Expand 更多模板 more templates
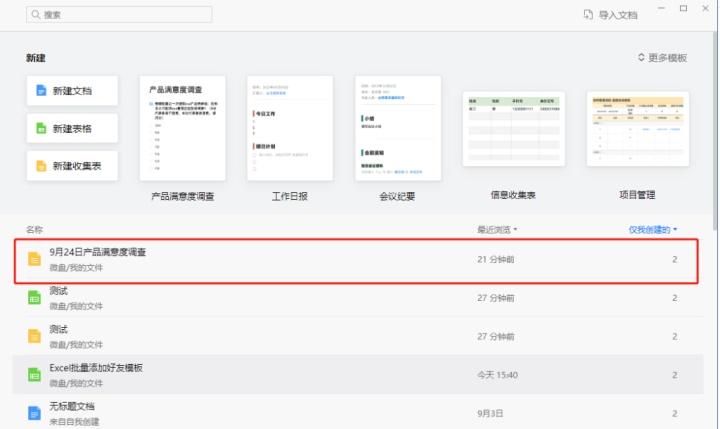Image resolution: width=720 pixels, height=429 pixels. click(x=662, y=58)
